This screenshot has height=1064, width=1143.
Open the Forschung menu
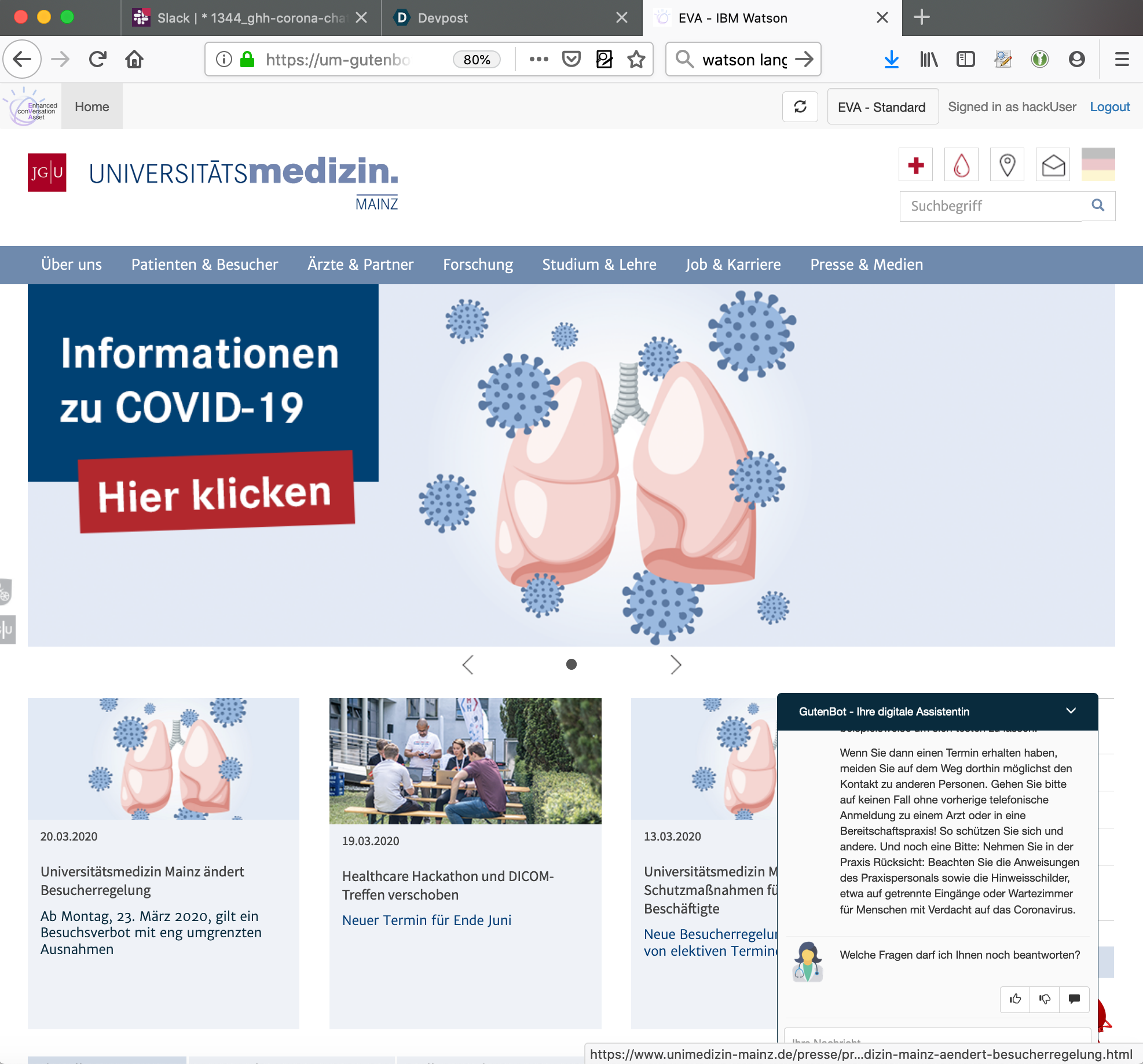tap(478, 265)
